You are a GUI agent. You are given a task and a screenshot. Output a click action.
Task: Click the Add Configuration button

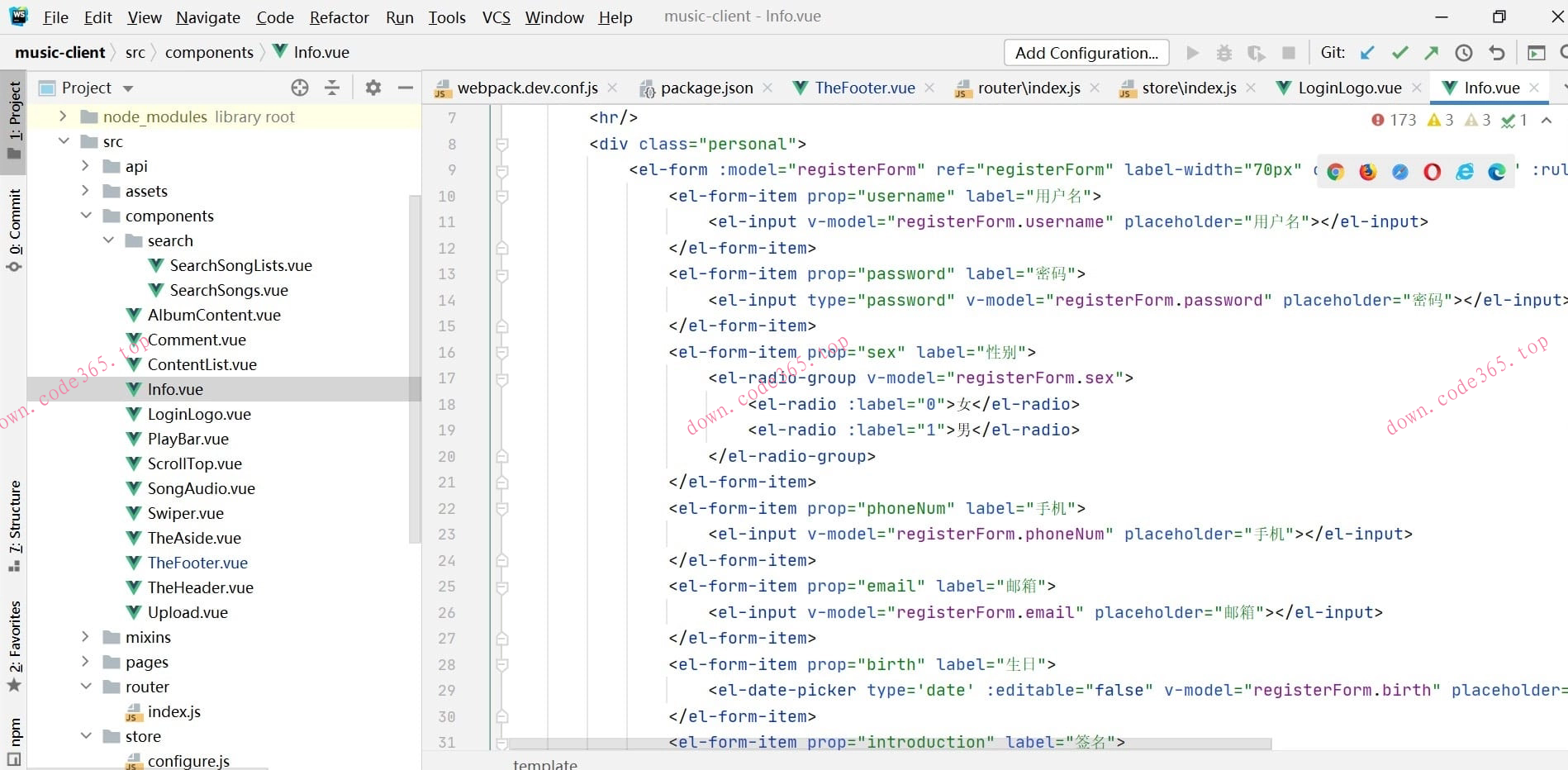pyautogui.click(x=1086, y=53)
